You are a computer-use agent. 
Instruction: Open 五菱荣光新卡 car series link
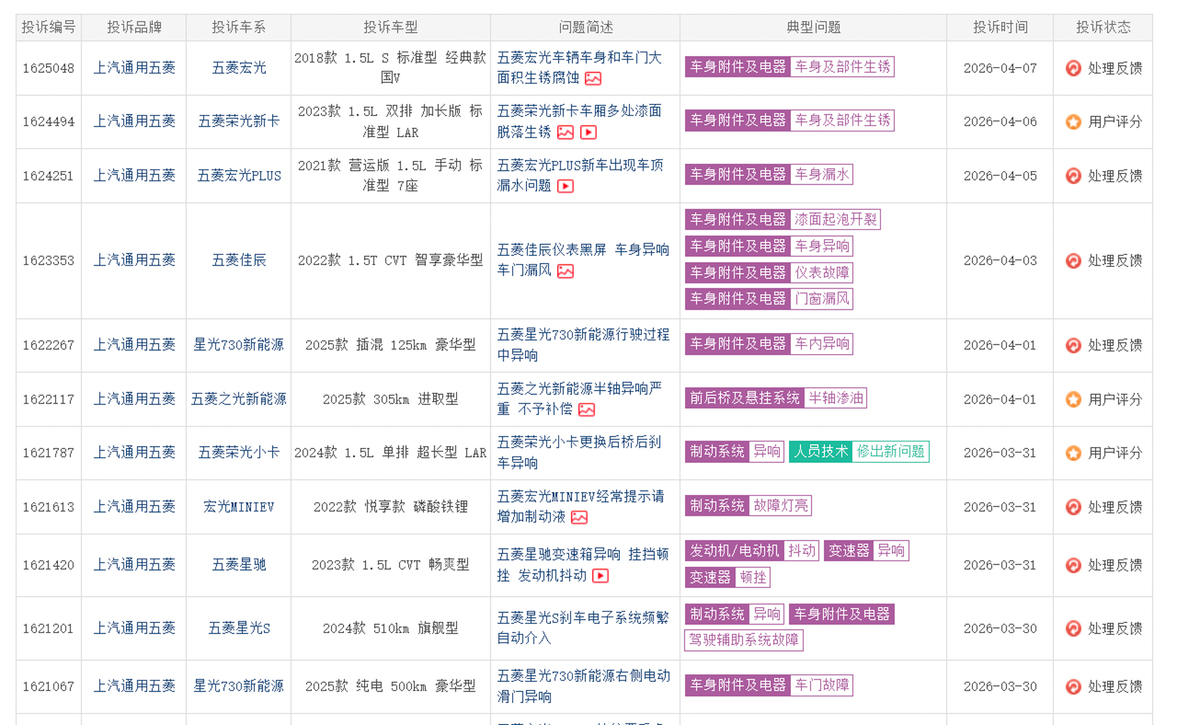(239, 122)
